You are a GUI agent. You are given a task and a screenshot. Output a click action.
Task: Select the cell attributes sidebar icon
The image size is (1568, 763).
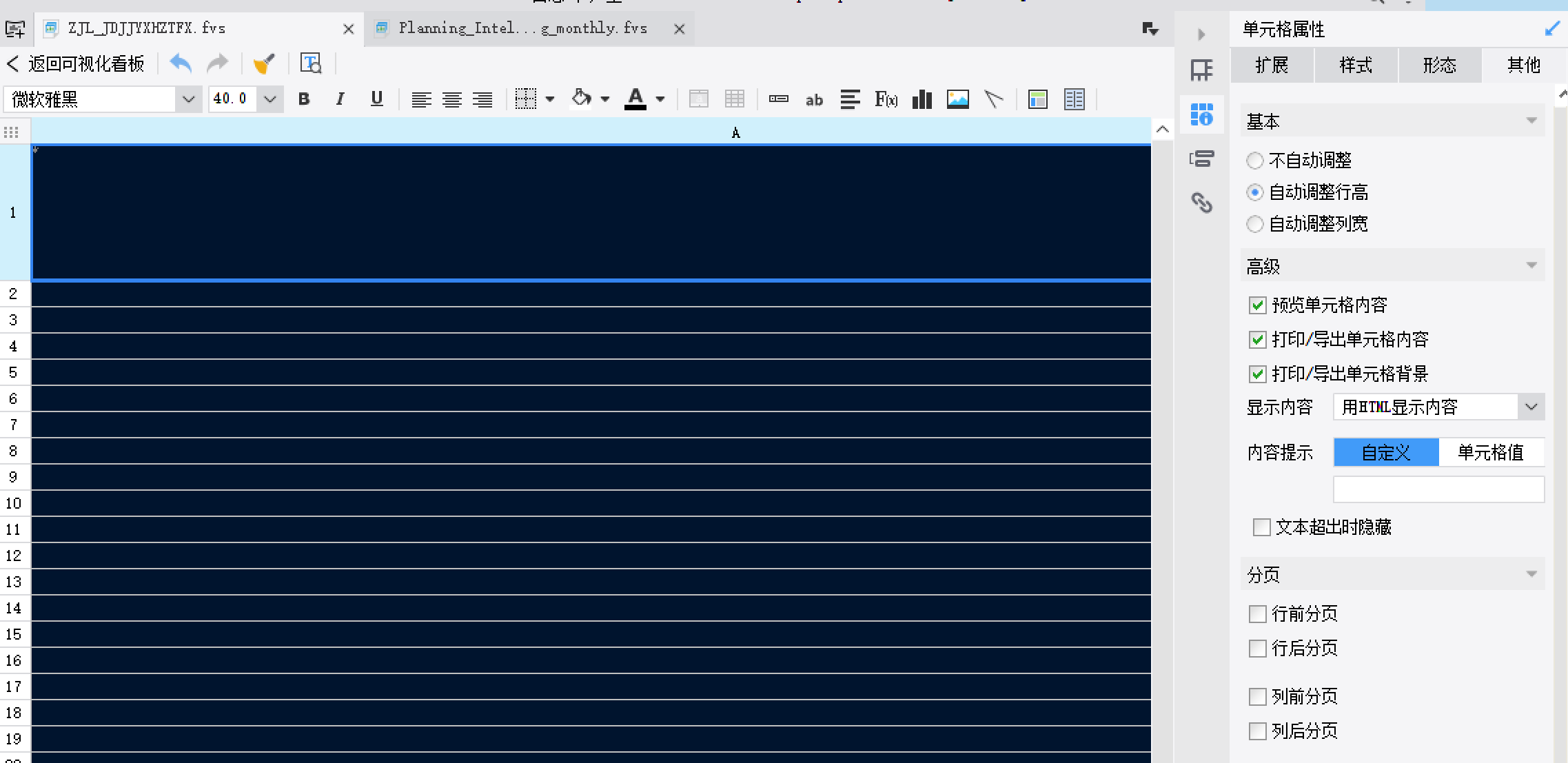1201,114
